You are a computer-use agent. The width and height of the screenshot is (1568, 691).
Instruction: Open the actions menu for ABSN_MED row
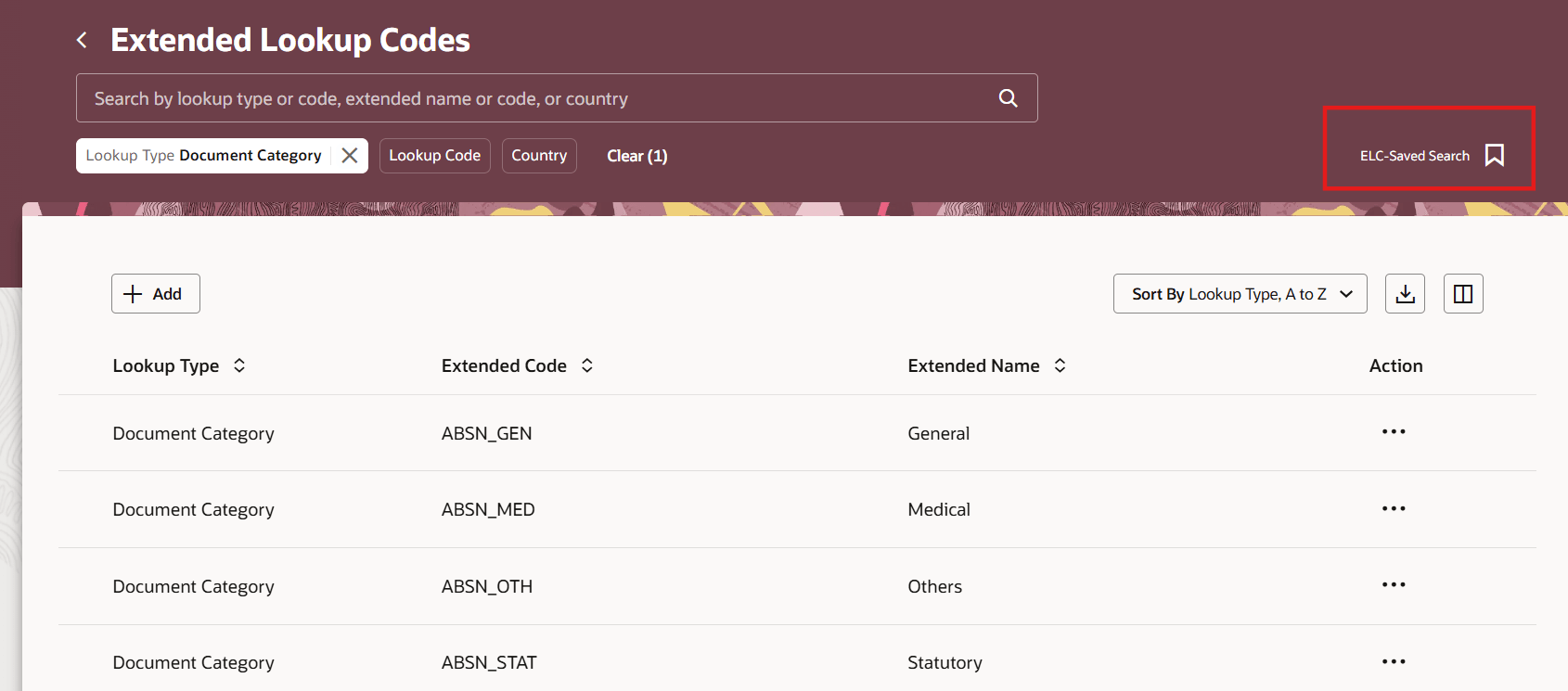[1394, 508]
